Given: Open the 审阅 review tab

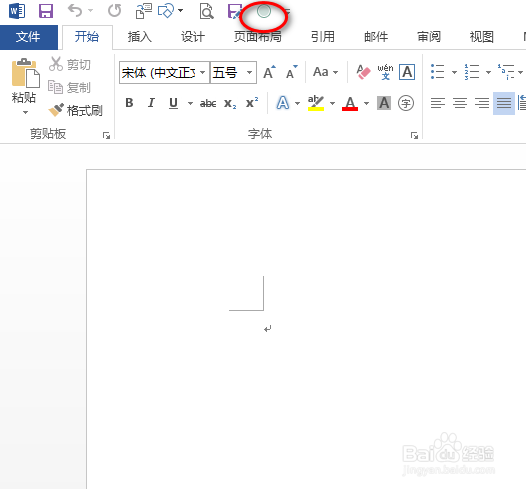Looking at the screenshot, I should click(429, 37).
